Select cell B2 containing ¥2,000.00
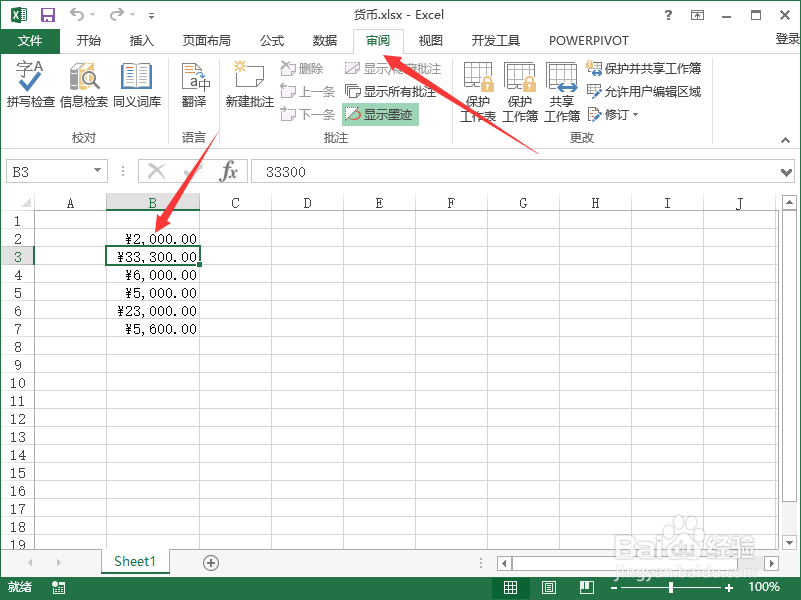 pos(152,238)
